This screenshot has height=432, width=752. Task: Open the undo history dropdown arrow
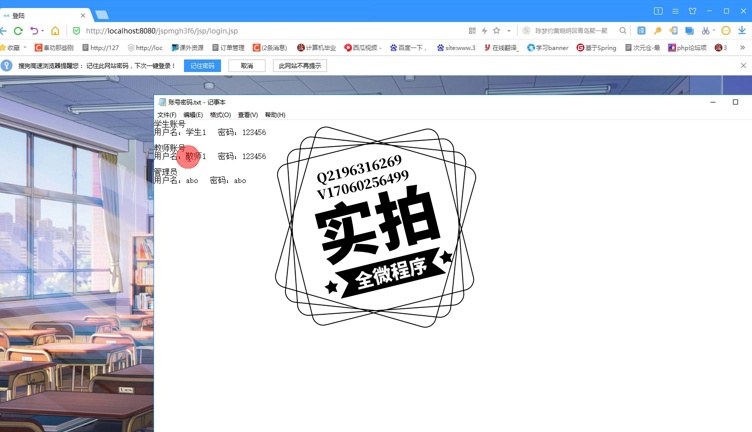click(43, 31)
